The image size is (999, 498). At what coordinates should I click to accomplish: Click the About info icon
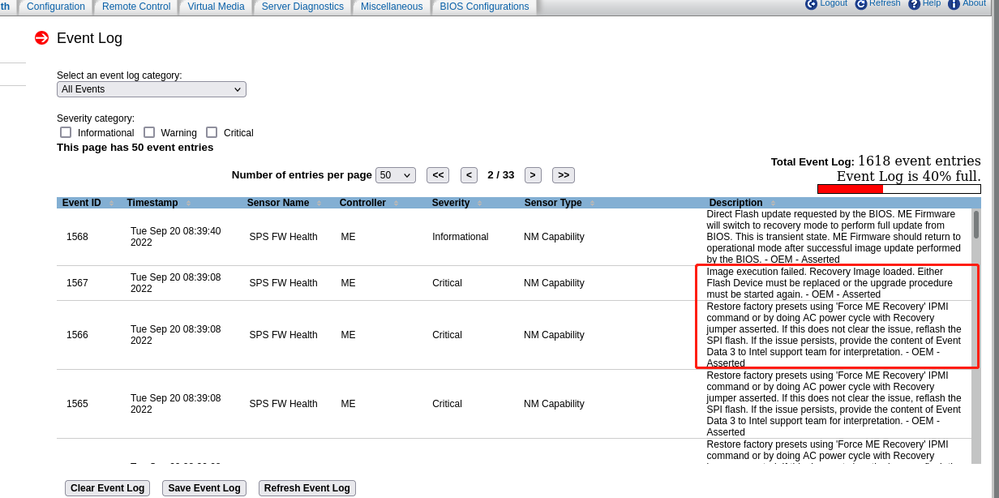pos(954,4)
